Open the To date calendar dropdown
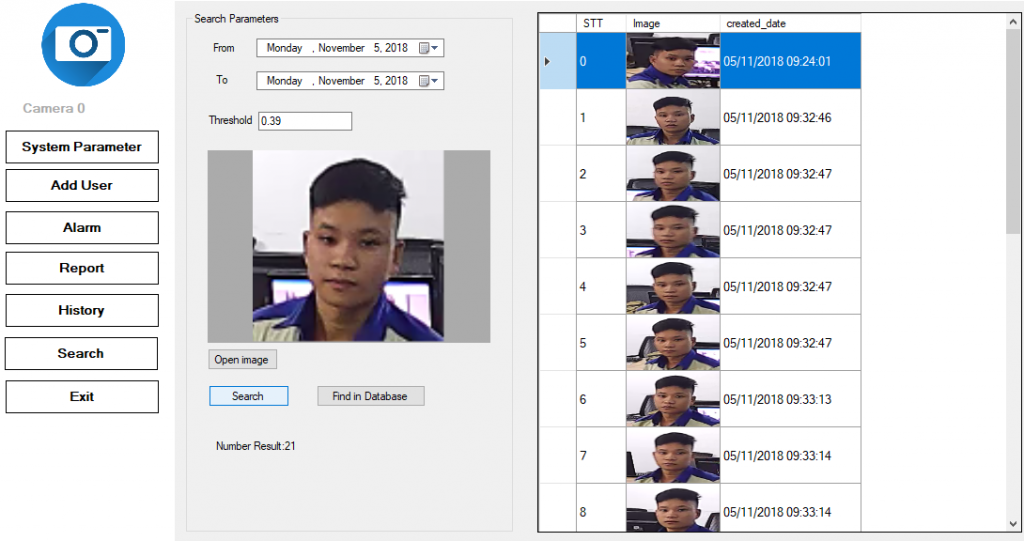The height and width of the screenshot is (541, 1024). [430, 81]
